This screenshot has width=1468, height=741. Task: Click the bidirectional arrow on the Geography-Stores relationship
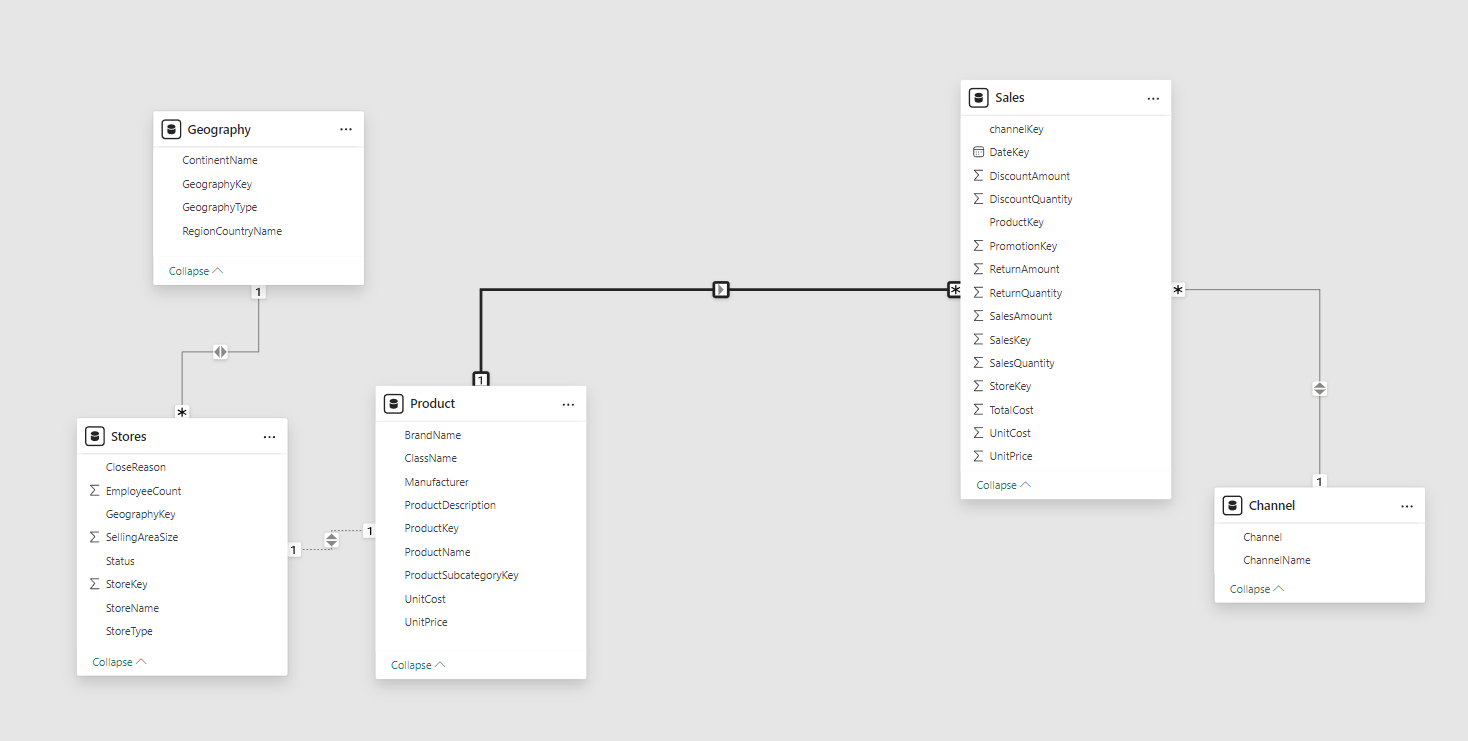pyautogui.click(x=221, y=351)
